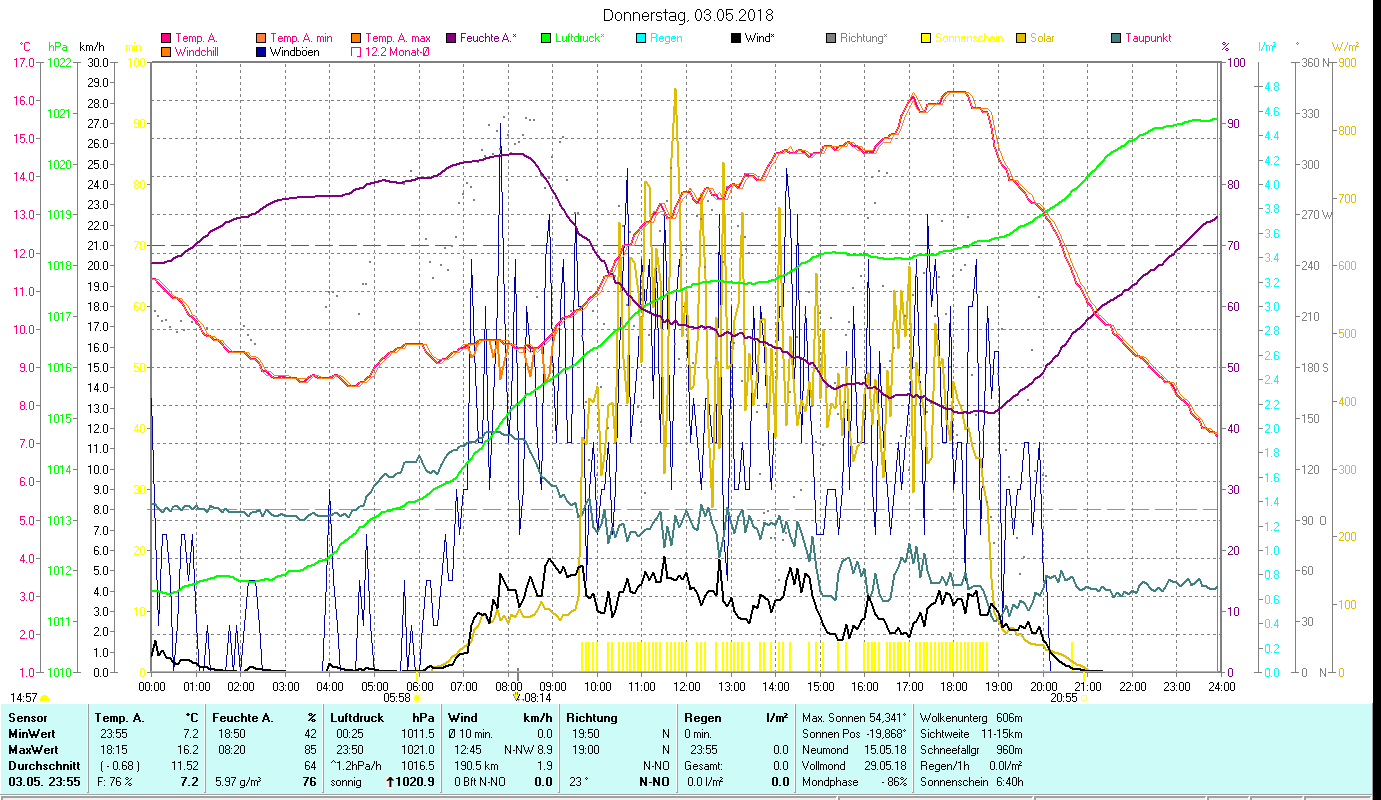Click the Sonnen Pos -19,868° entry
Viewport: 1381px width, 800px height.
point(856,734)
